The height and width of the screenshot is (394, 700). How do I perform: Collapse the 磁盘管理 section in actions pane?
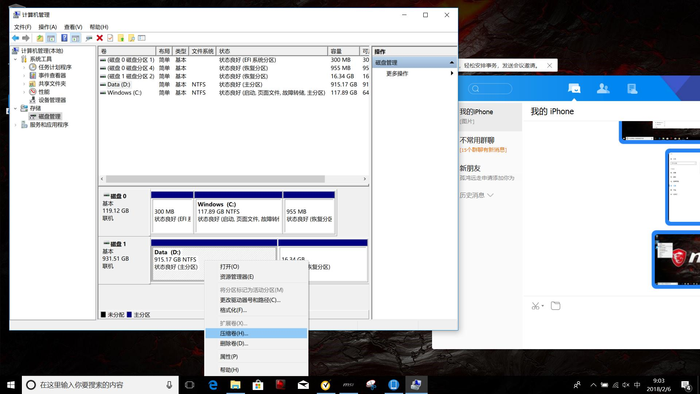pyautogui.click(x=451, y=62)
